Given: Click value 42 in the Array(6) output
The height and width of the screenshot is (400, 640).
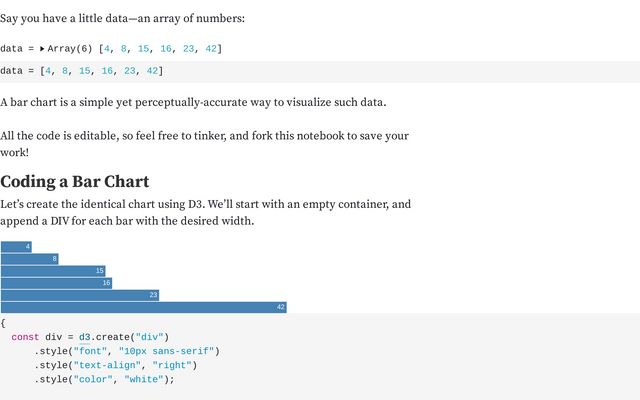Looking at the screenshot, I should pos(211,49).
